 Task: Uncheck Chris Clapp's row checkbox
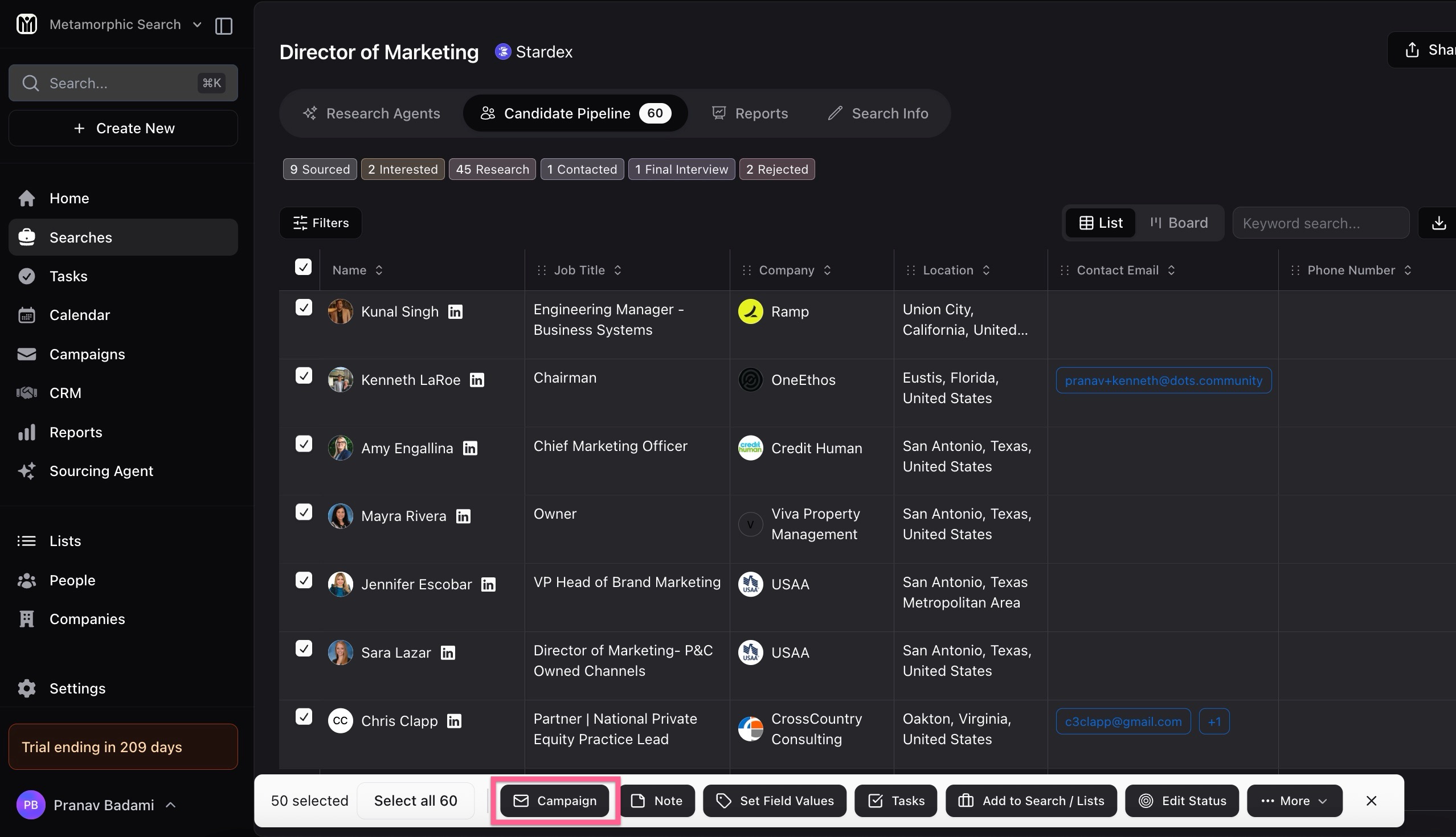304,717
